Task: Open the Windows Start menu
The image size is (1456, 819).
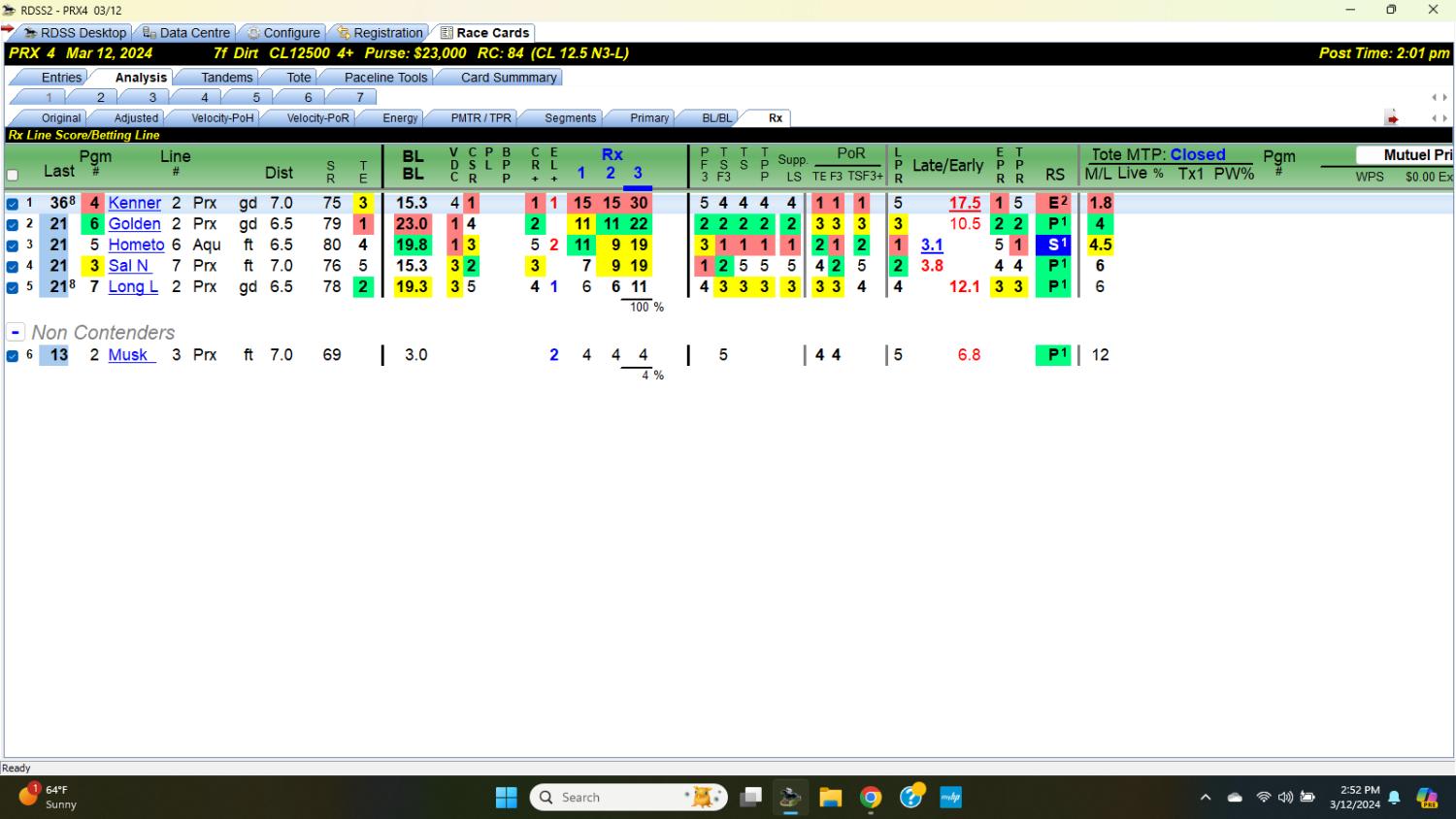Action: pos(507,798)
